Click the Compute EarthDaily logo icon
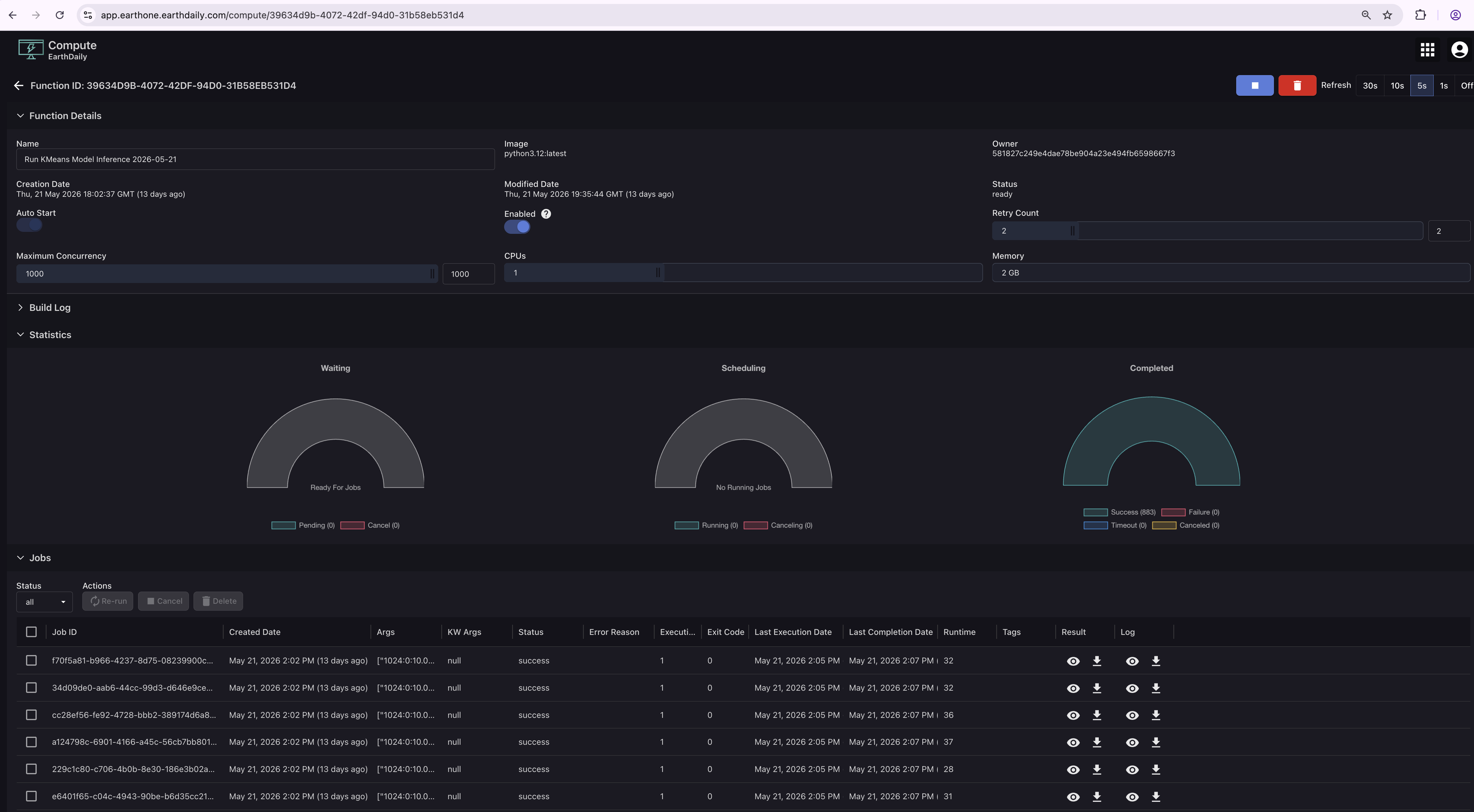 30,50
